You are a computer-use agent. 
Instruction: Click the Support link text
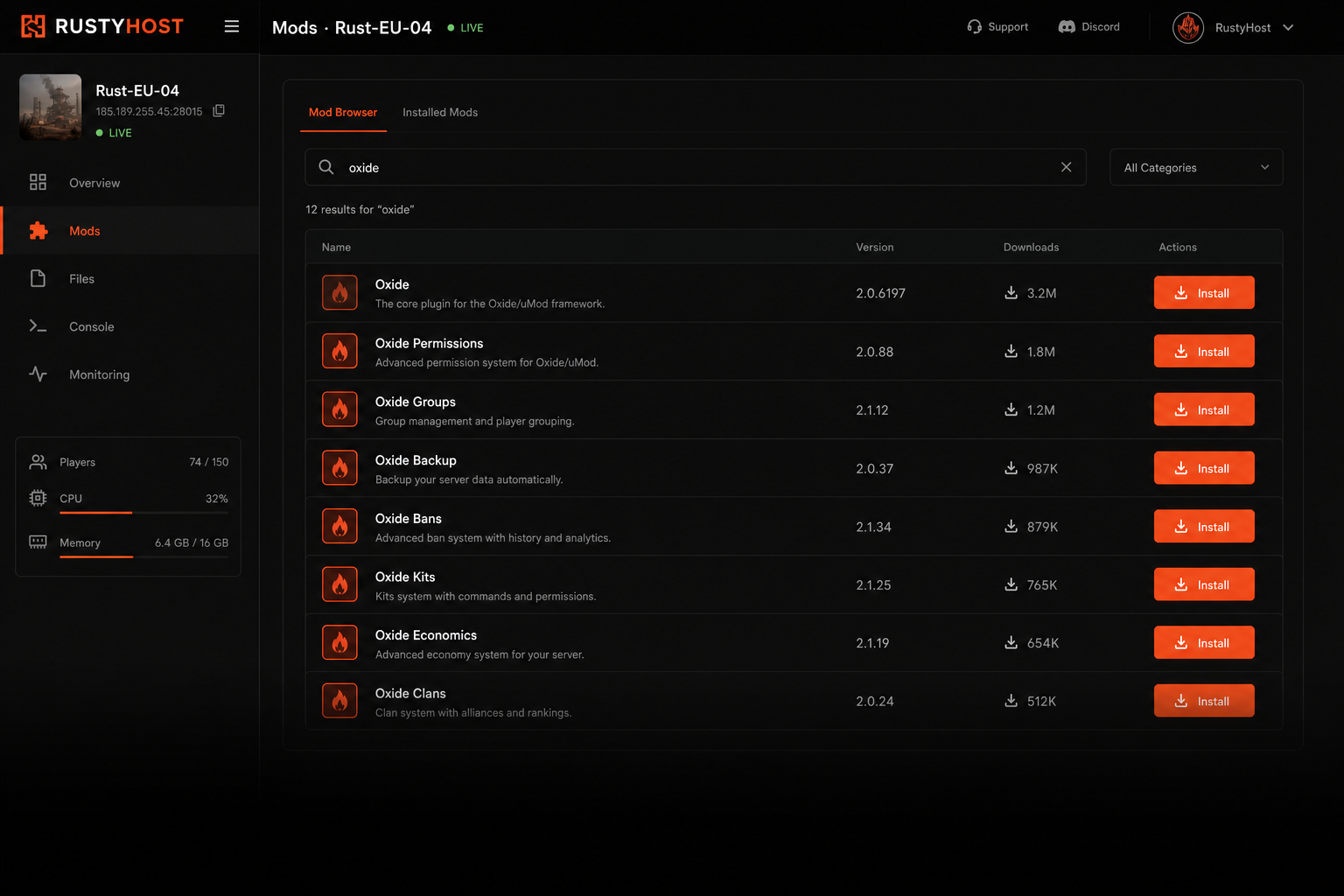pos(1008,27)
